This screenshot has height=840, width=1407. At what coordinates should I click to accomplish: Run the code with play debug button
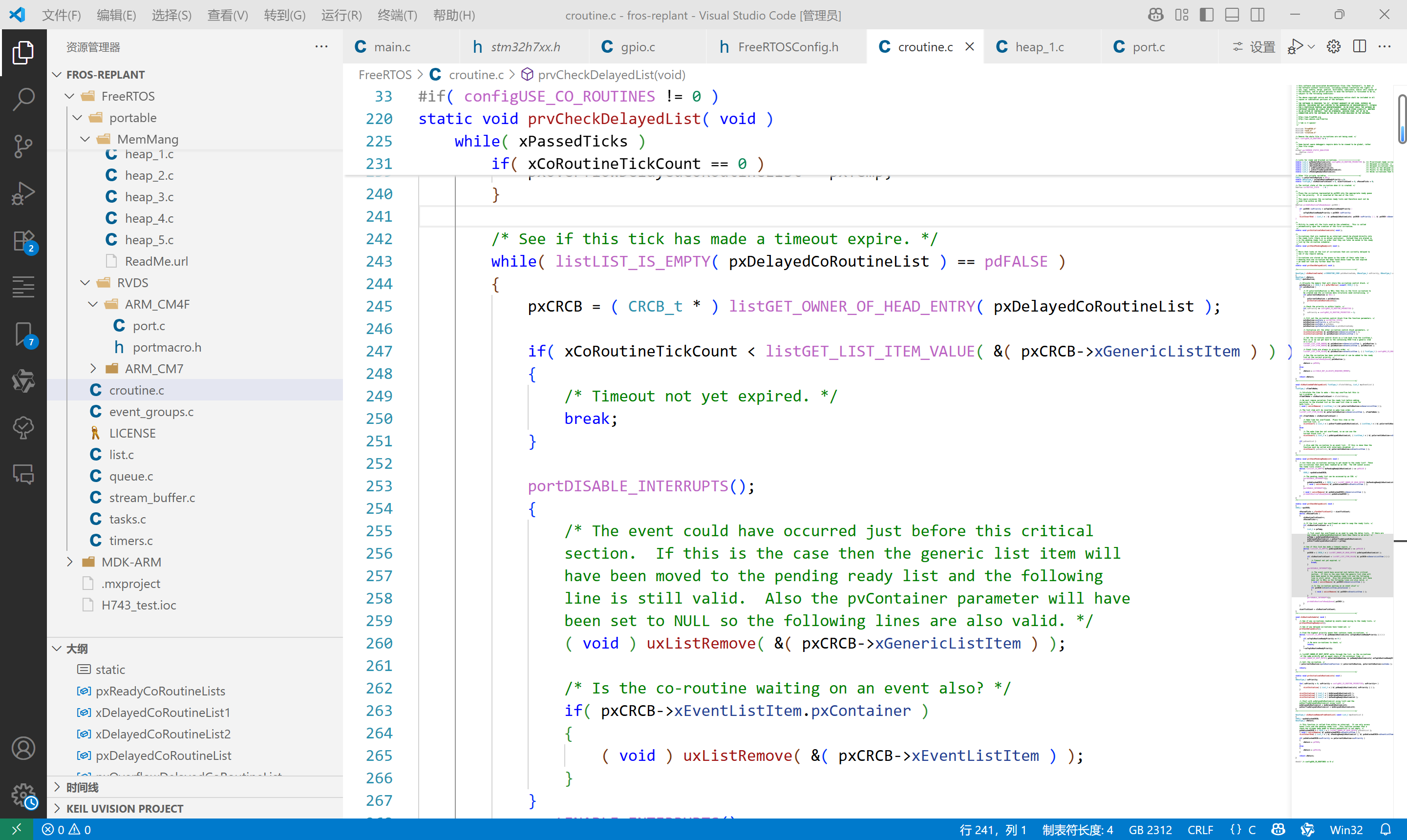[1295, 46]
